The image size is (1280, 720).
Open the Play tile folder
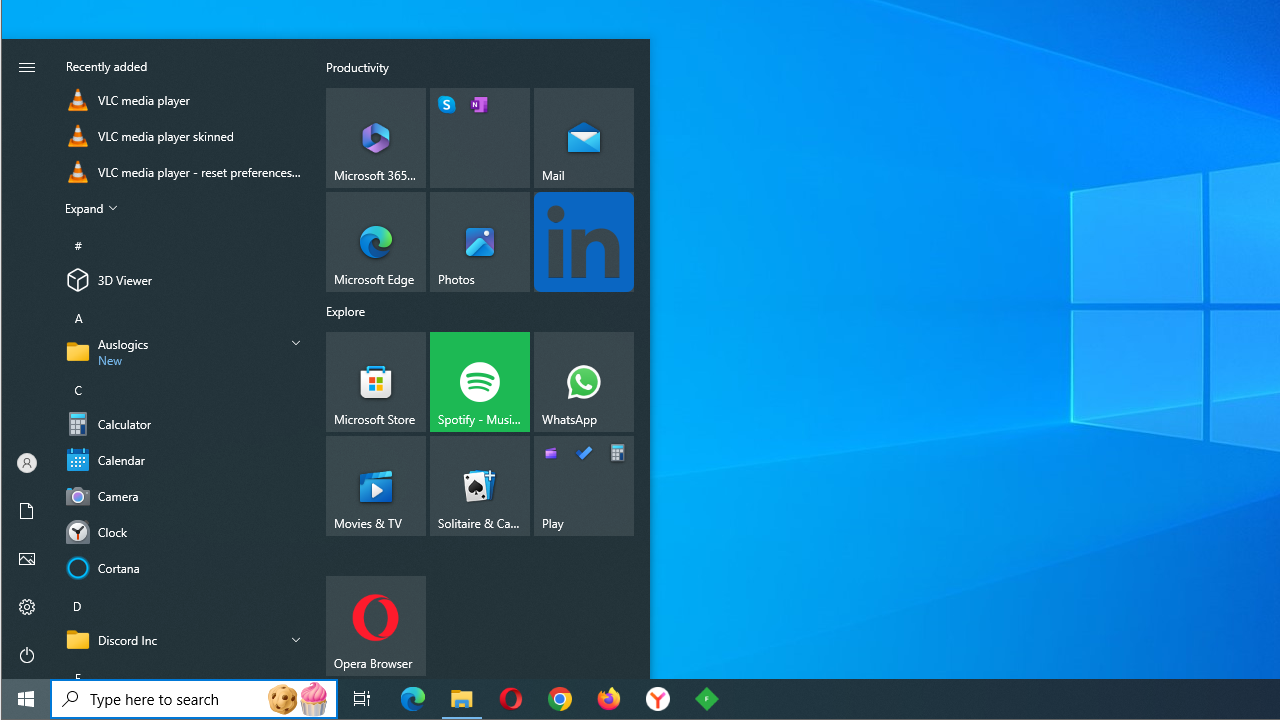(584, 486)
